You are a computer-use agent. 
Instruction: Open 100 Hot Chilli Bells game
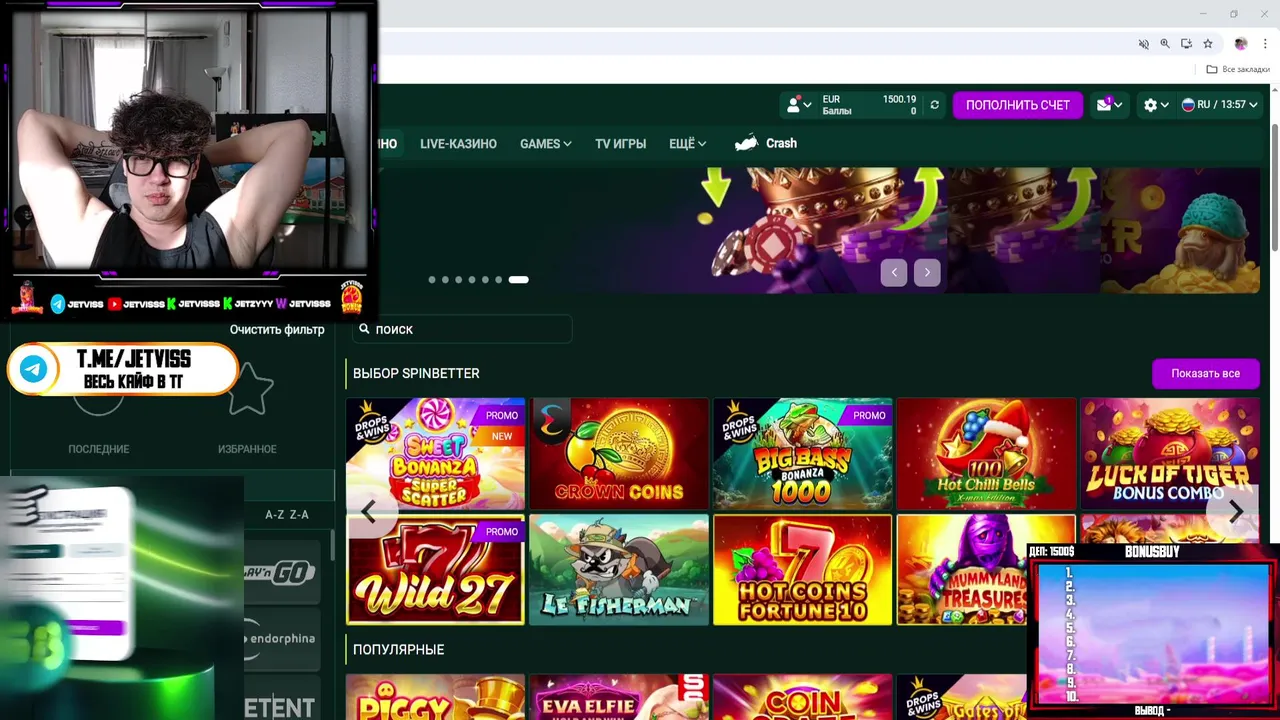pyautogui.click(x=986, y=454)
